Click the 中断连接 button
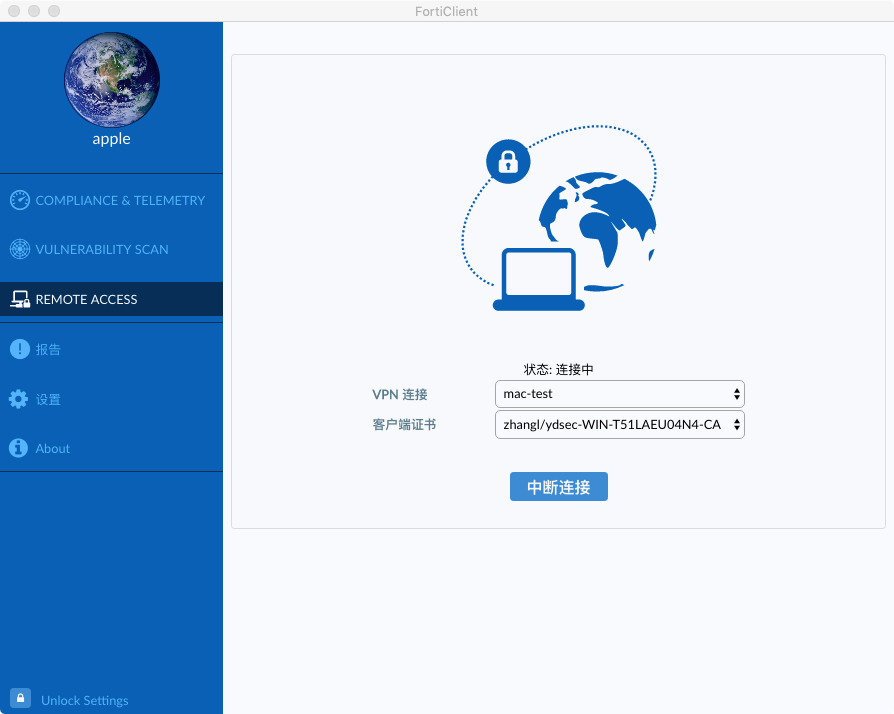Viewport: 894px width, 714px height. tap(559, 486)
